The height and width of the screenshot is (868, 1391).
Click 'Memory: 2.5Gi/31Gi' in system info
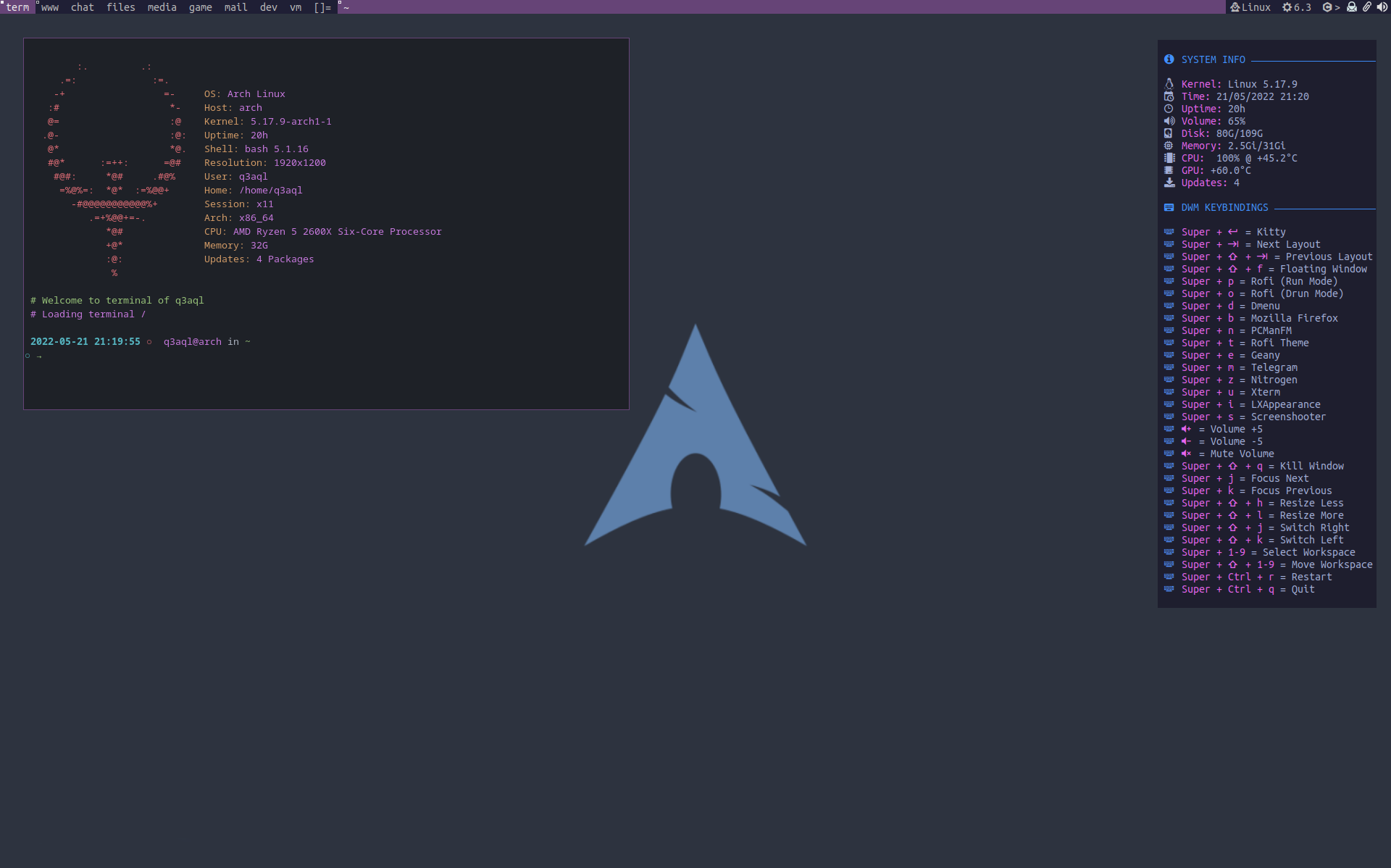pos(1234,146)
